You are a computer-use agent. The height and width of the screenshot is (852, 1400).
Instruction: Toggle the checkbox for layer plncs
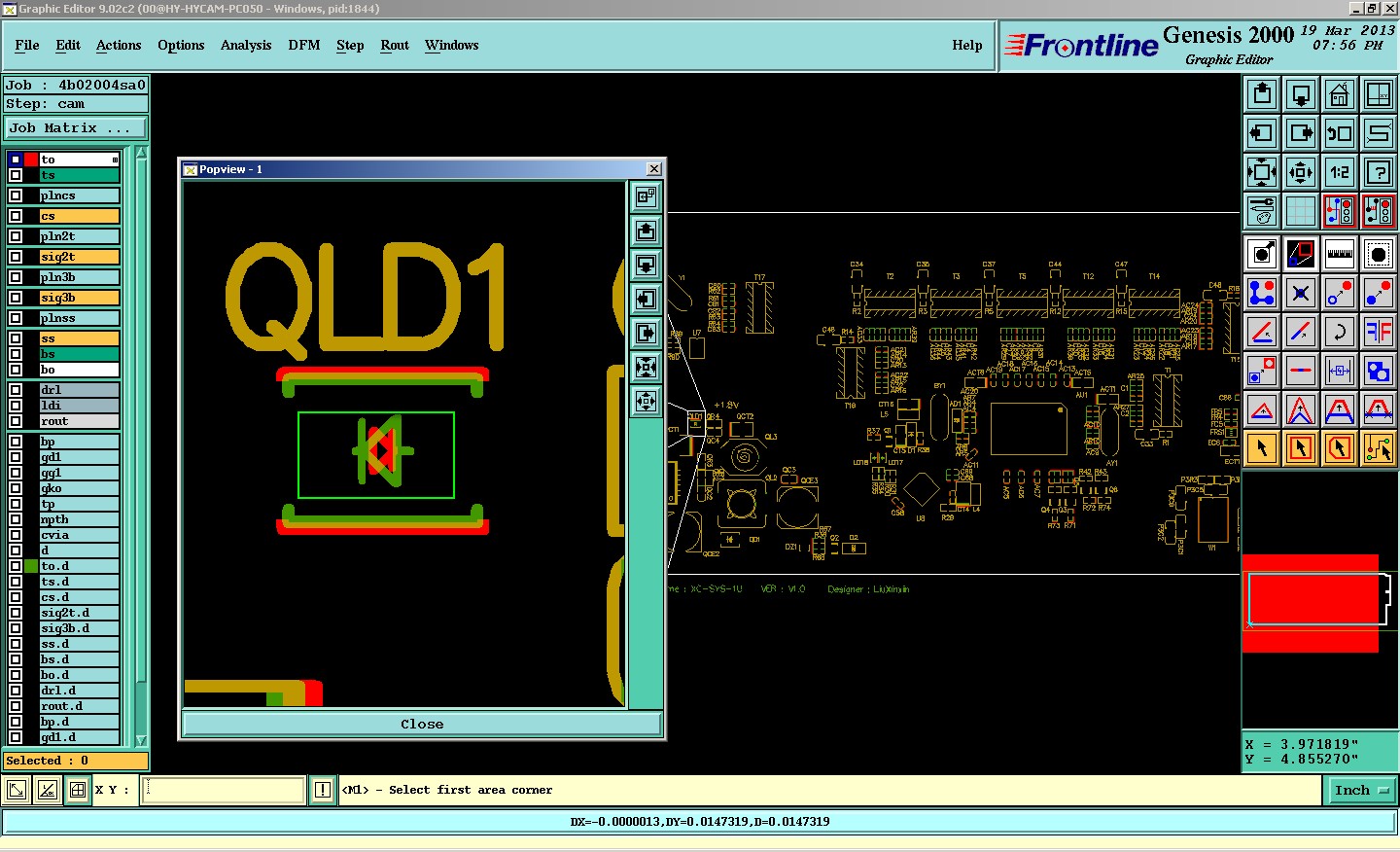16,195
